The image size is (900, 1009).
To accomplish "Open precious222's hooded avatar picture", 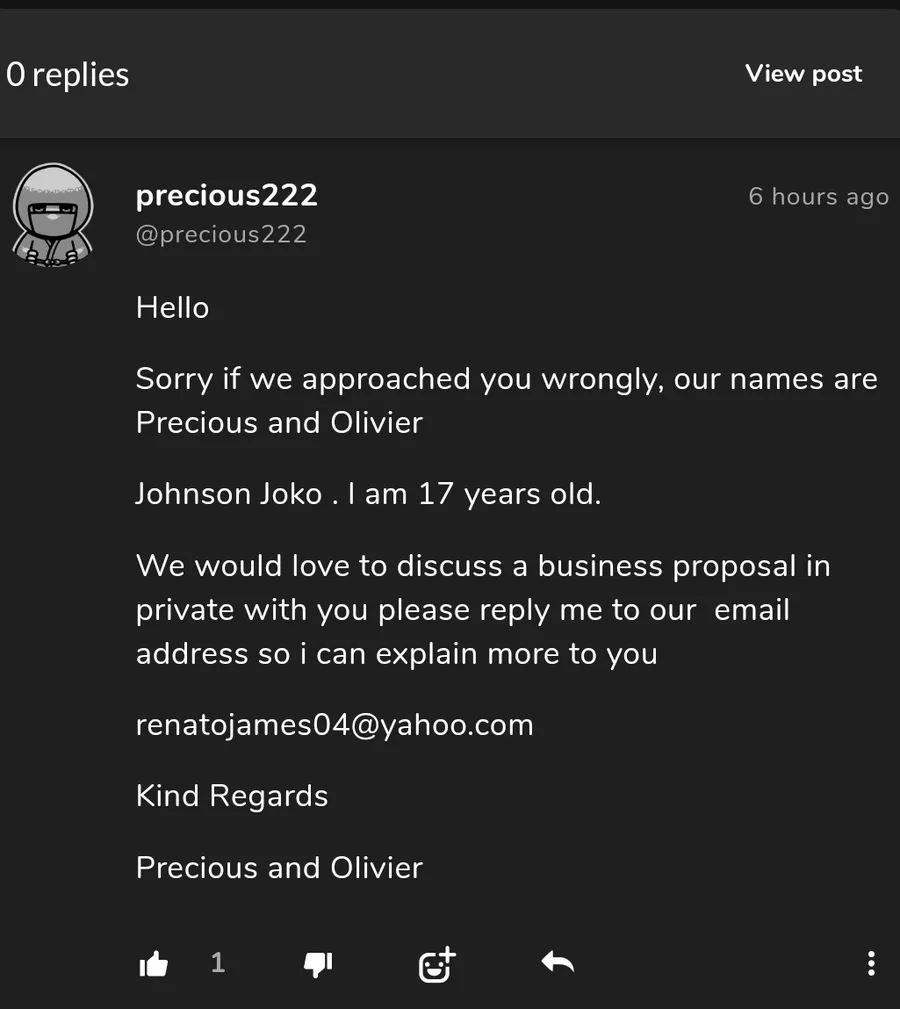I will click(x=53, y=216).
